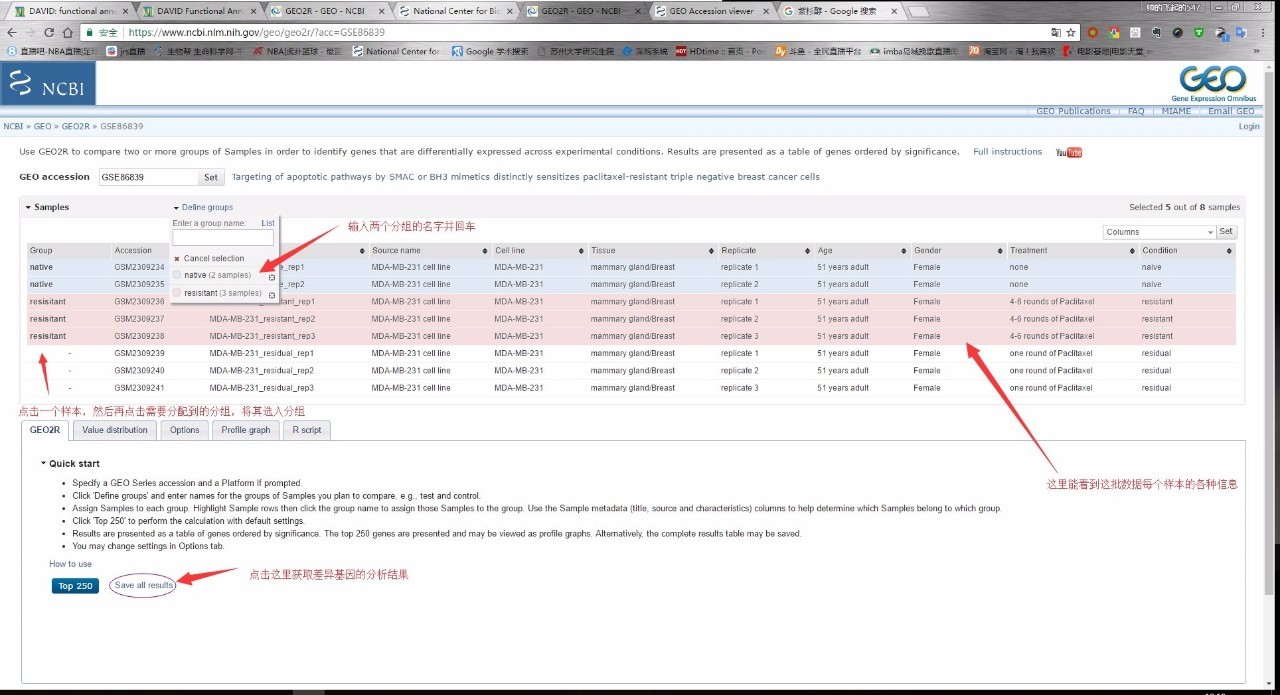
Task: Click the NCBI logo
Action: [x=48, y=84]
